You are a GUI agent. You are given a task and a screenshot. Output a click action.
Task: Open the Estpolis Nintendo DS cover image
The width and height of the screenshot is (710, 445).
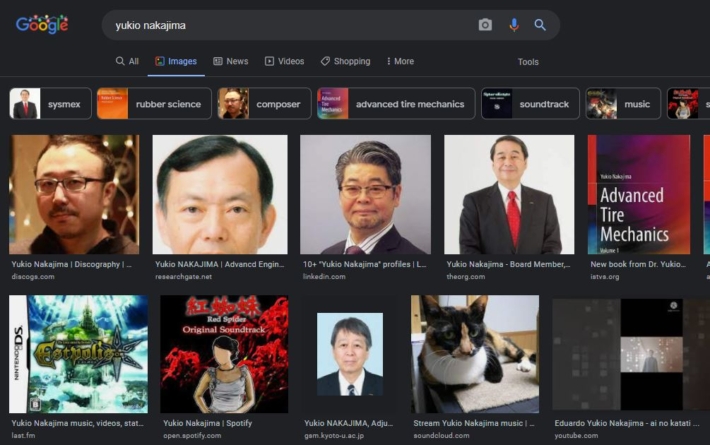[x=78, y=354]
